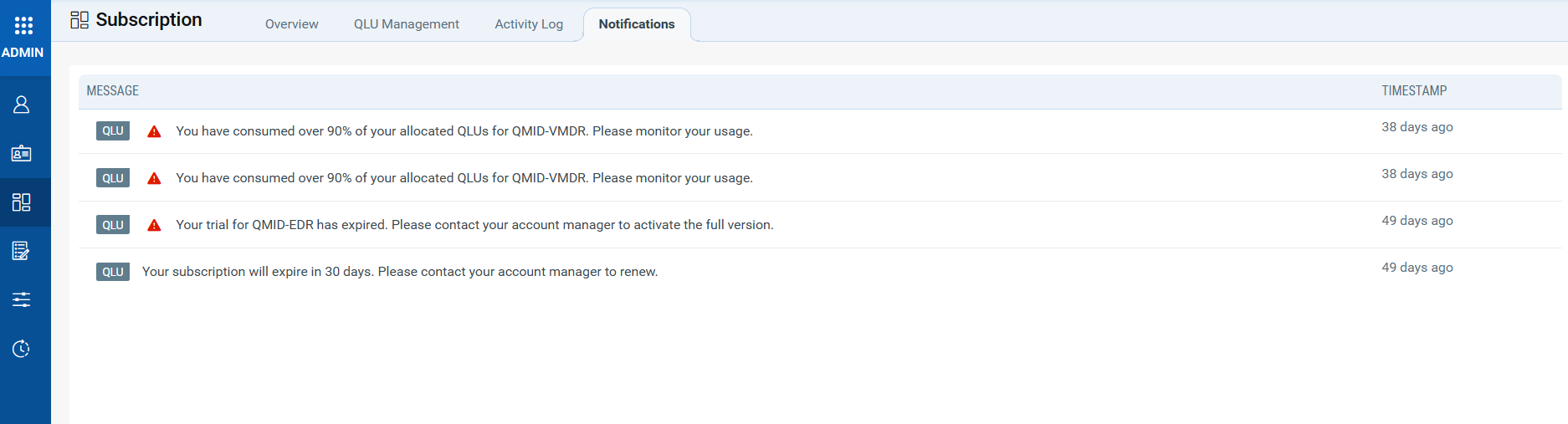Viewport: 1568px width, 424px height.
Task: Click the TIMESTAMP column header
Action: [x=1414, y=90]
